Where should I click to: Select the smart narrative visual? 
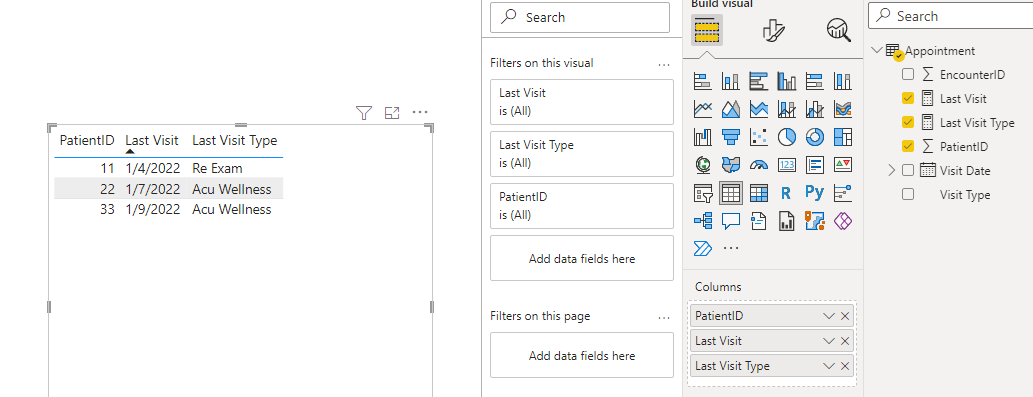tap(759, 221)
